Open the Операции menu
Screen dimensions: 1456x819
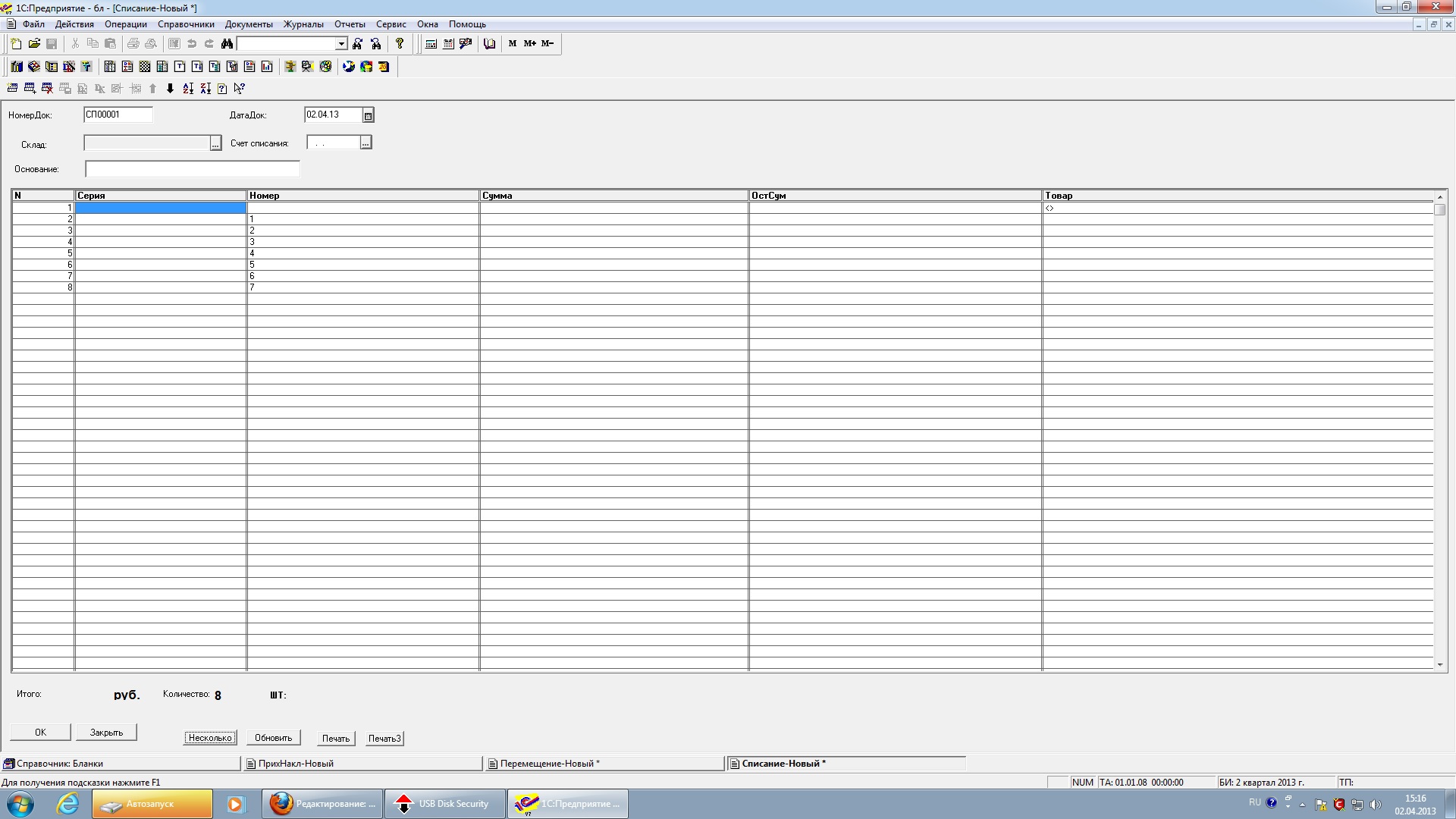[x=126, y=24]
